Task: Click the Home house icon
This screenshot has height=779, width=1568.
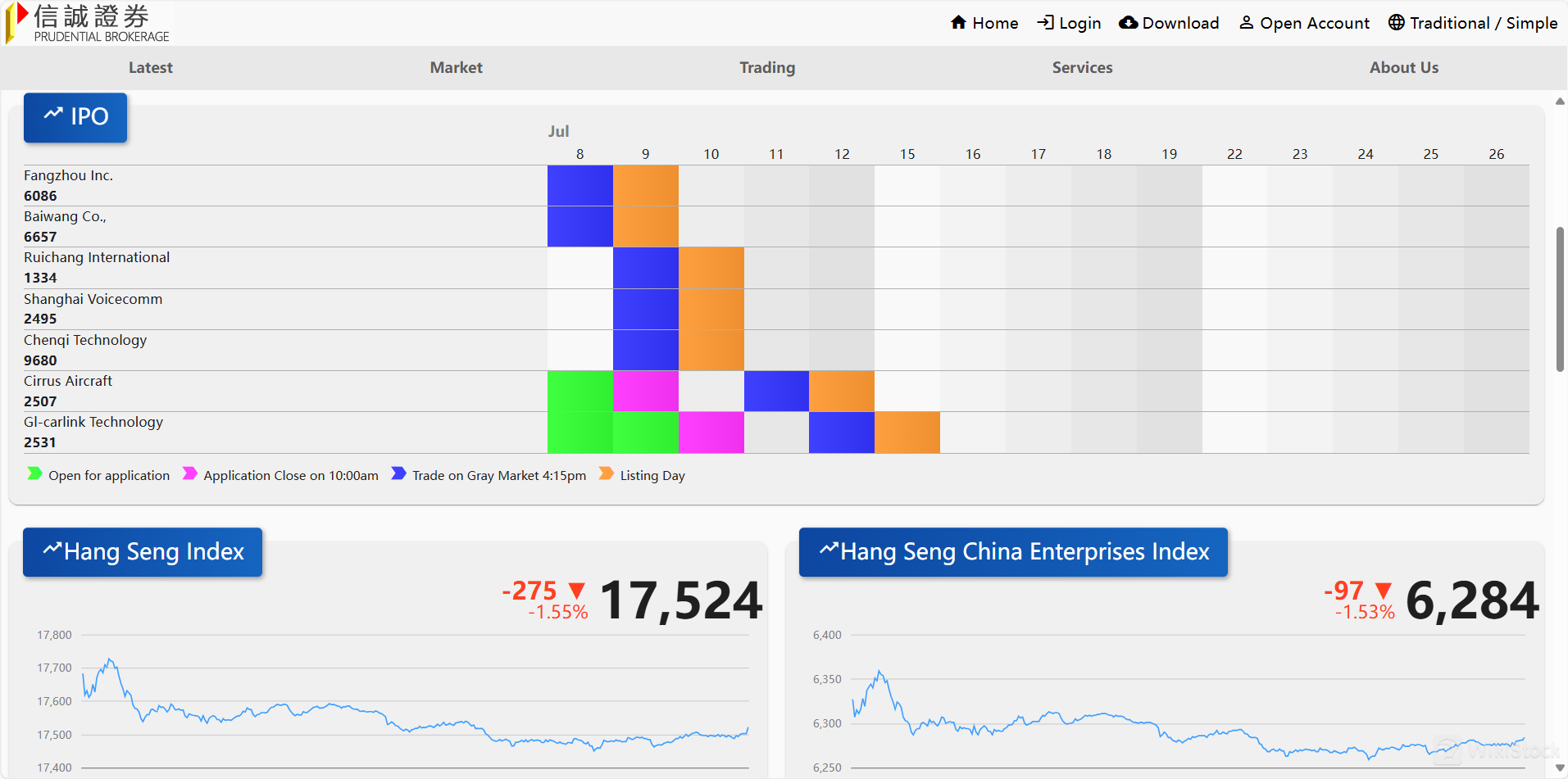Action: [x=958, y=22]
